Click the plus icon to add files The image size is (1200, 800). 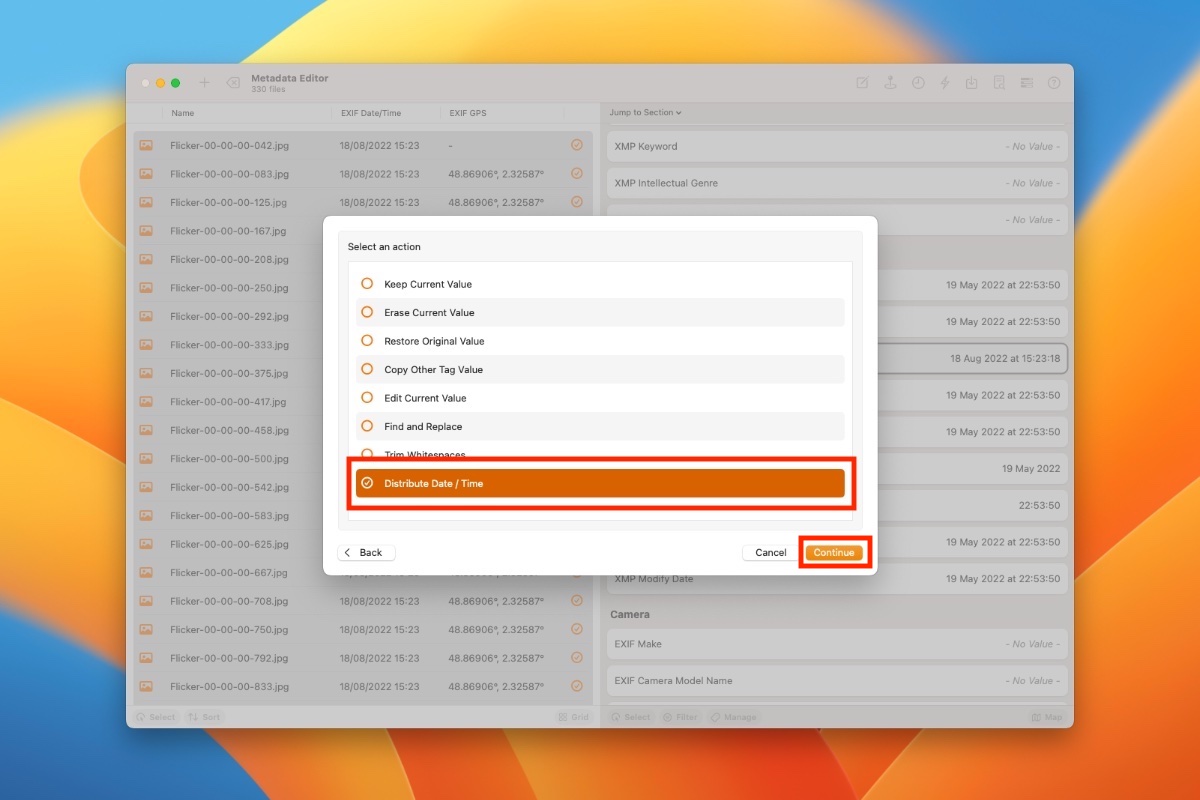[x=205, y=83]
